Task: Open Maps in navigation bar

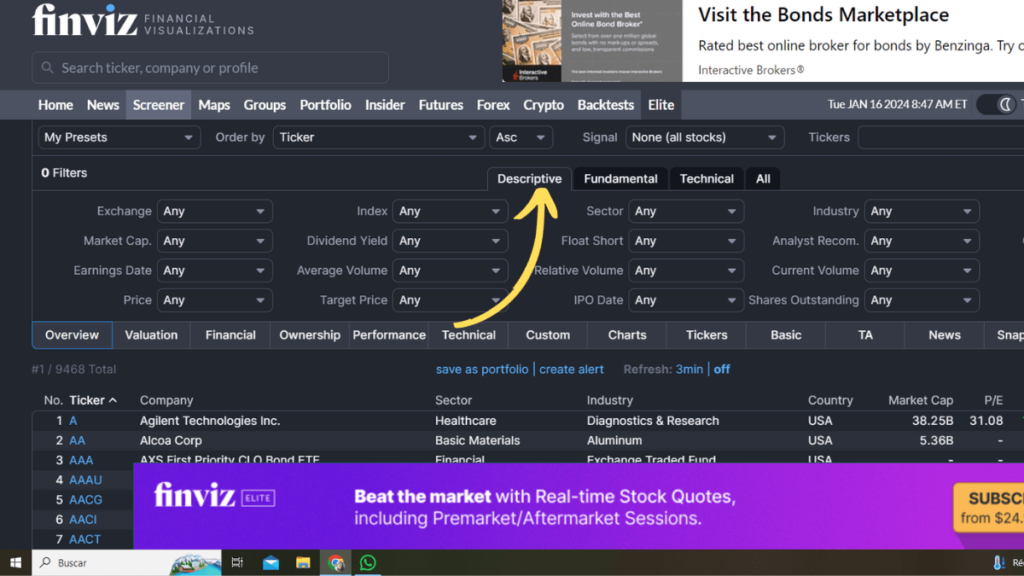Action: (214, 105)
